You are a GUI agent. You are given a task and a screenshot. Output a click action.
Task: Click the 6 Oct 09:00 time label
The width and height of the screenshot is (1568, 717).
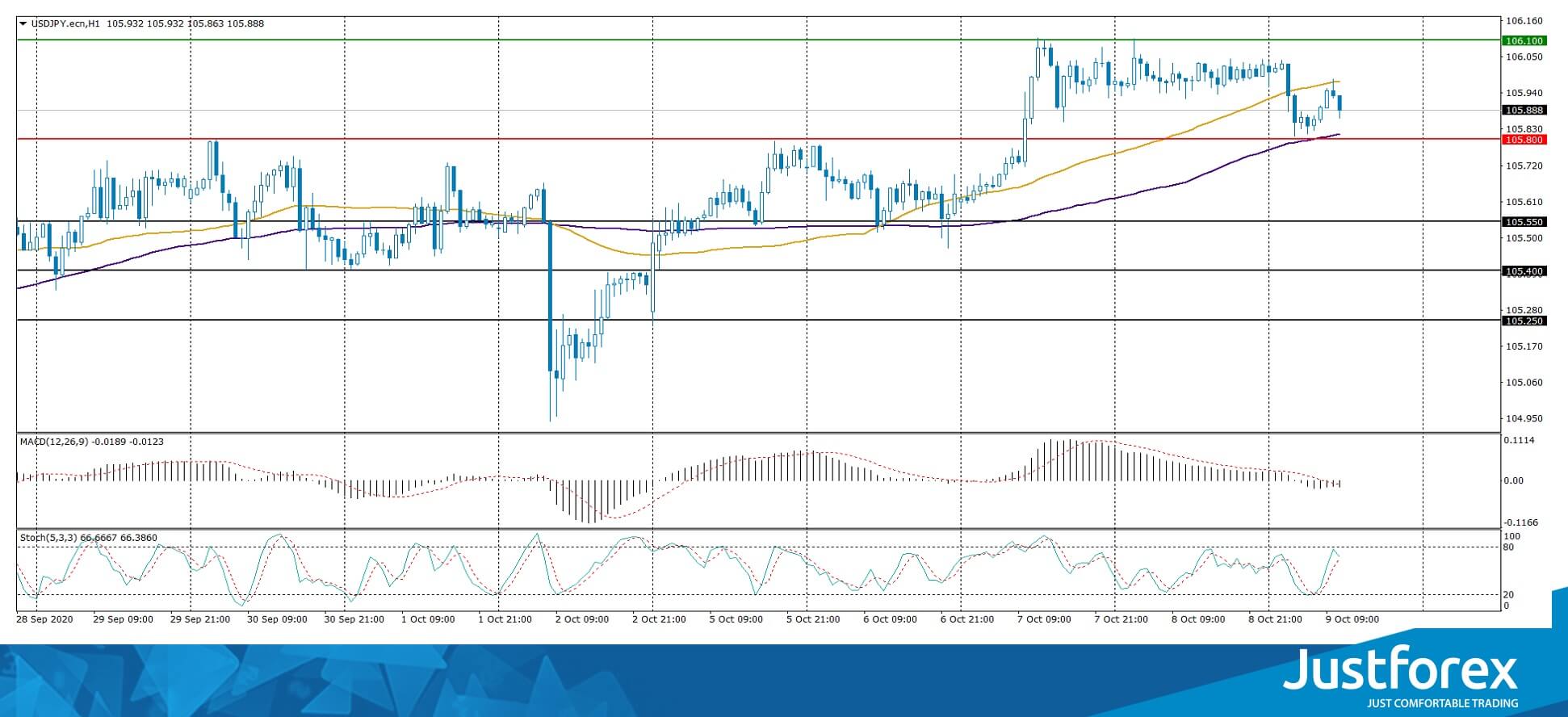tap(890, 619)
